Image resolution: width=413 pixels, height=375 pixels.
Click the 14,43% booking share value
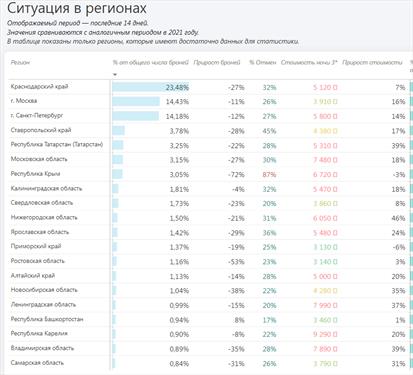pos(177,102)
